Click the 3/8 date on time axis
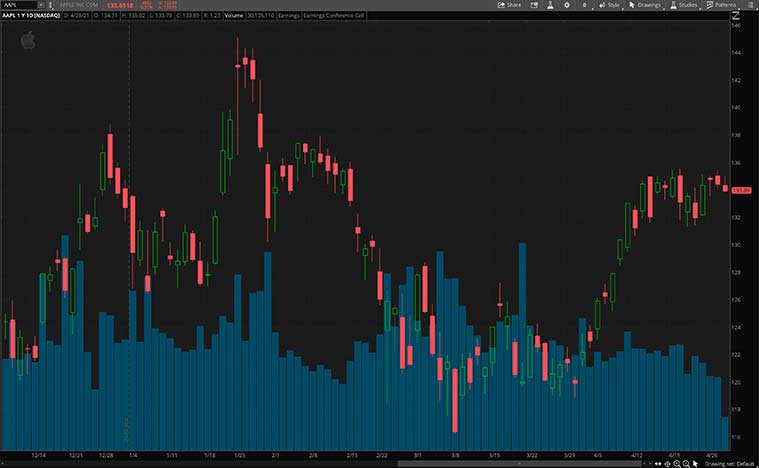The height and width of the screenshot is (468, 759). click(455, 455)
